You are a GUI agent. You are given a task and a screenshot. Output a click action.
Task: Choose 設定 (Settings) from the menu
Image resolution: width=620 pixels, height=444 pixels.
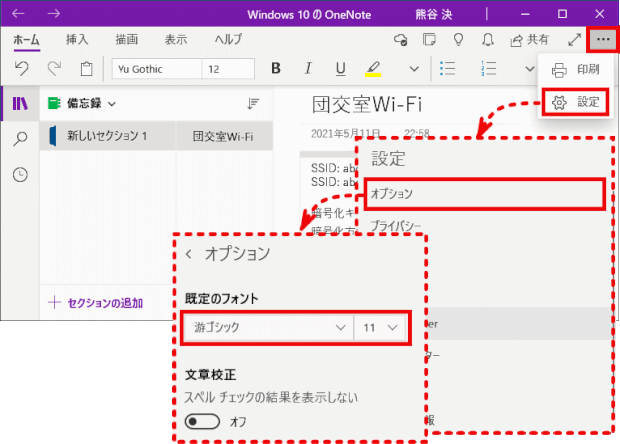pyautogui.click(x=575, y=102)
